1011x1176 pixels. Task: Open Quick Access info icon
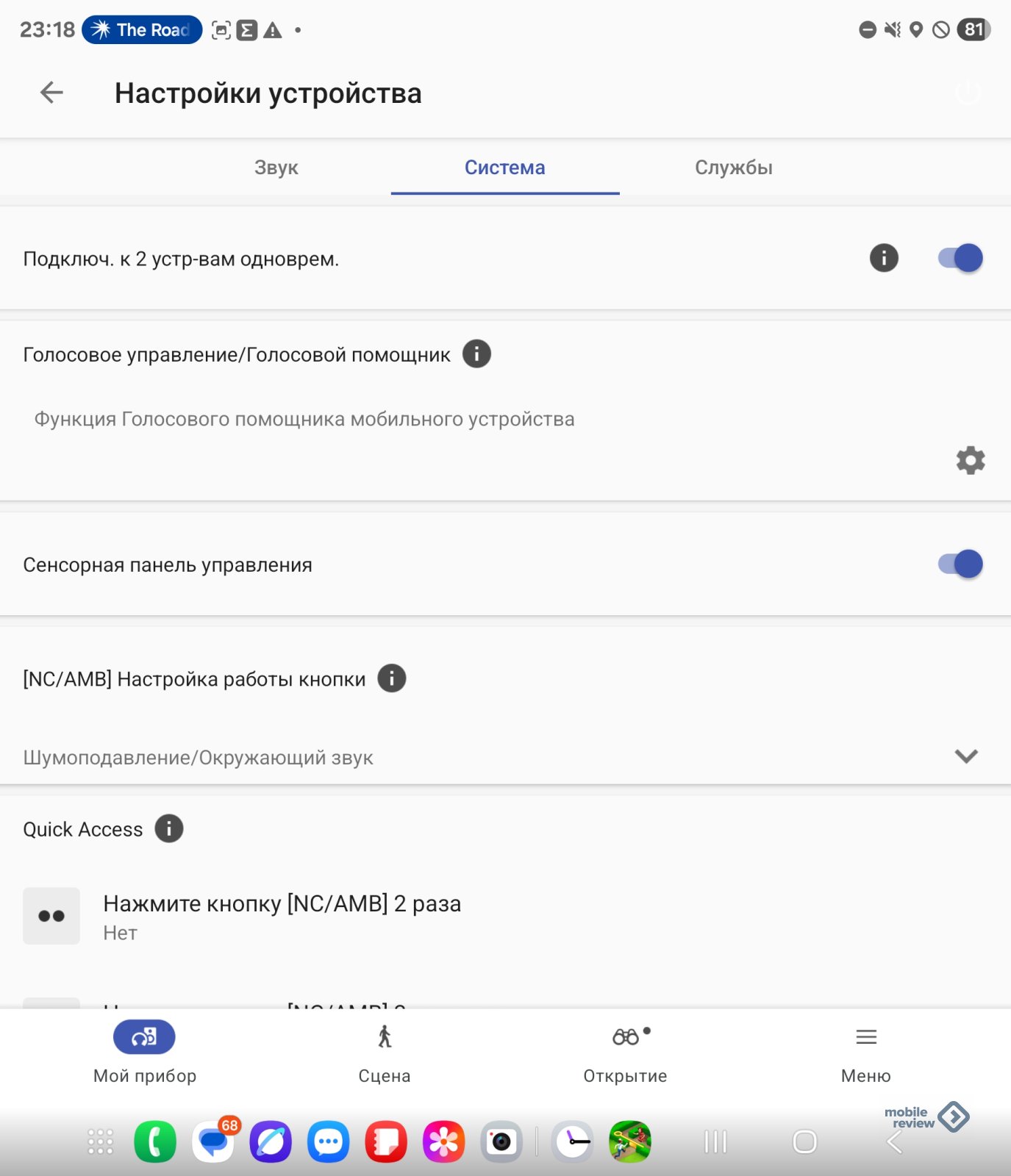click(x=169, y=828)
